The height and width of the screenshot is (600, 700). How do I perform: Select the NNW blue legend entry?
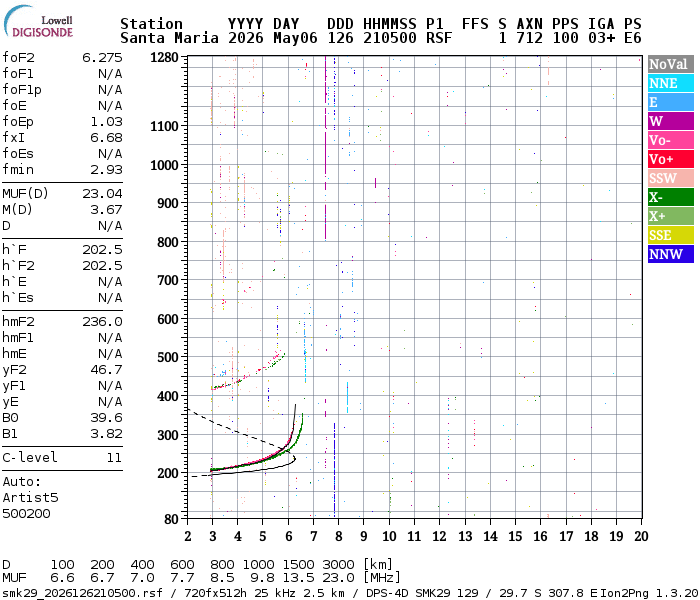[x=671, y=254]
